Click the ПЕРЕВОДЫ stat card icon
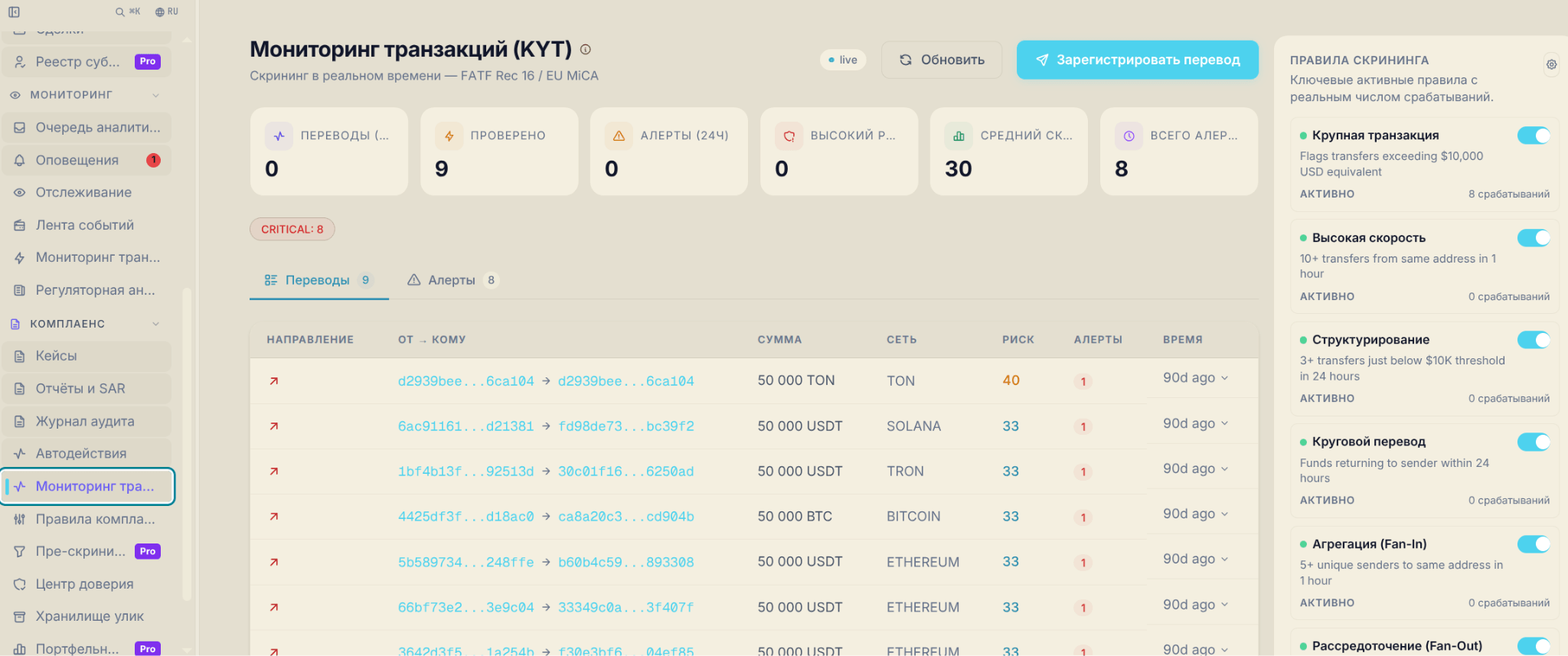The width and height of the screenshot is (1568, 656). click(x=279, y=135)
